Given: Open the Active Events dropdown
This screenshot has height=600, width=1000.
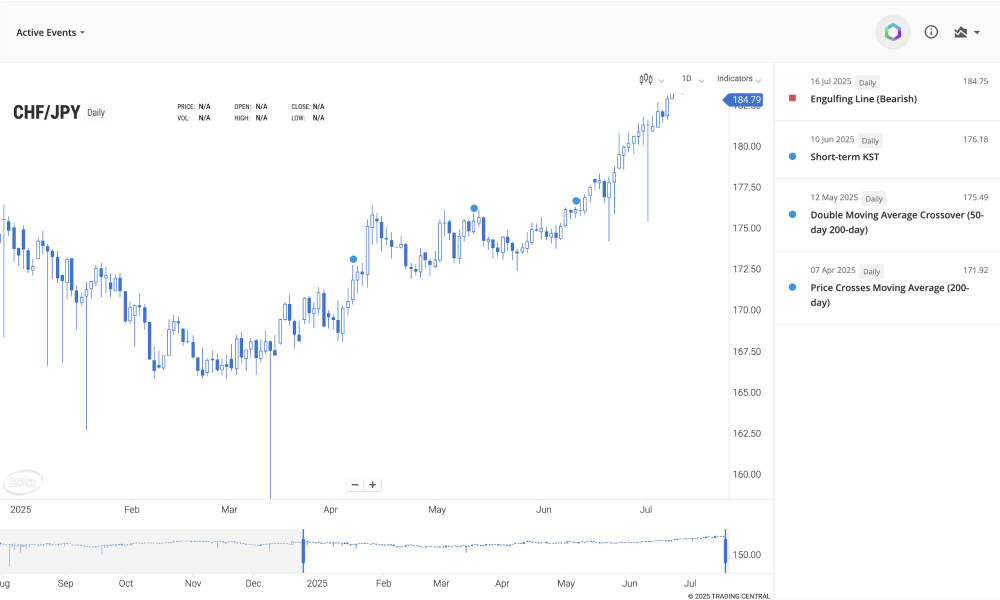Looking at the screenshot, I should coord(49,32).
